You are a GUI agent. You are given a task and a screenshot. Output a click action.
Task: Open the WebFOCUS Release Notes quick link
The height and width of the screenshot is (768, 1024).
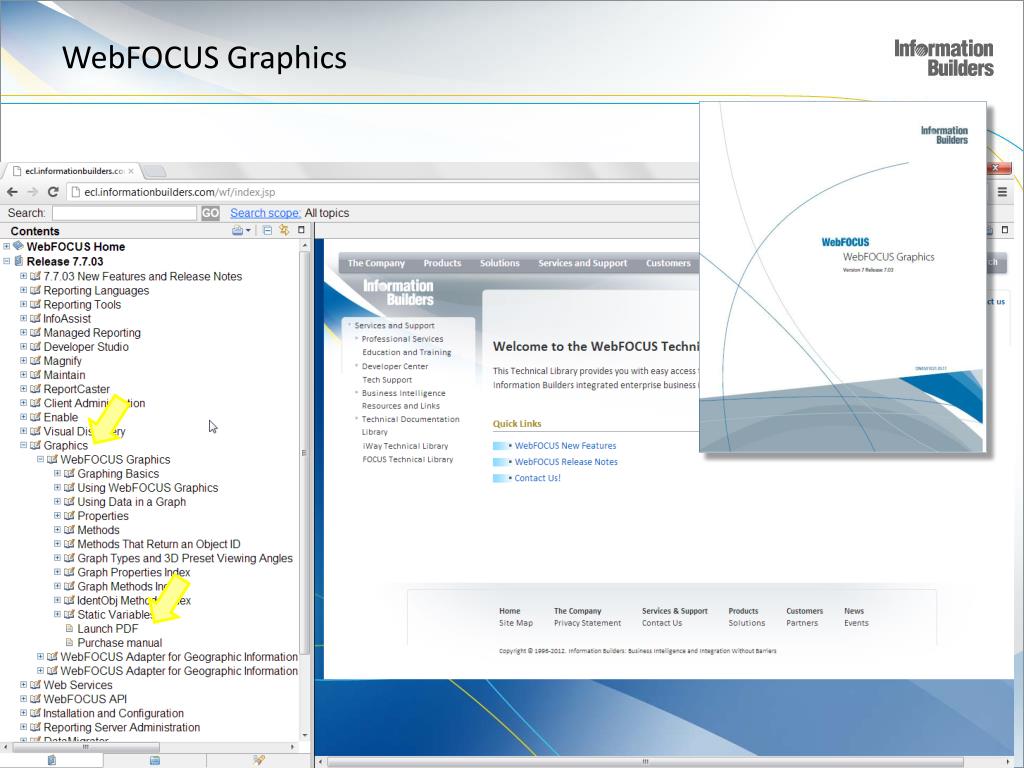click(566, 462)
